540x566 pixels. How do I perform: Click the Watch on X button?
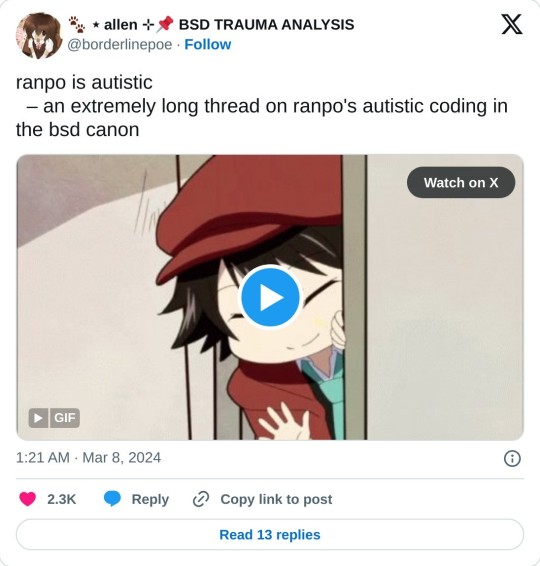[x=461, y=182]
